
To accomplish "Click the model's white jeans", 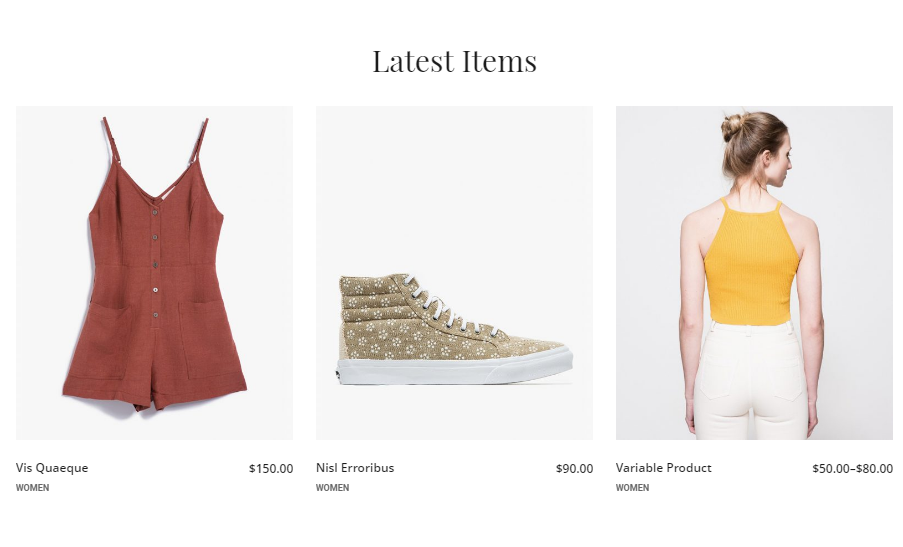I will point(752,381).
